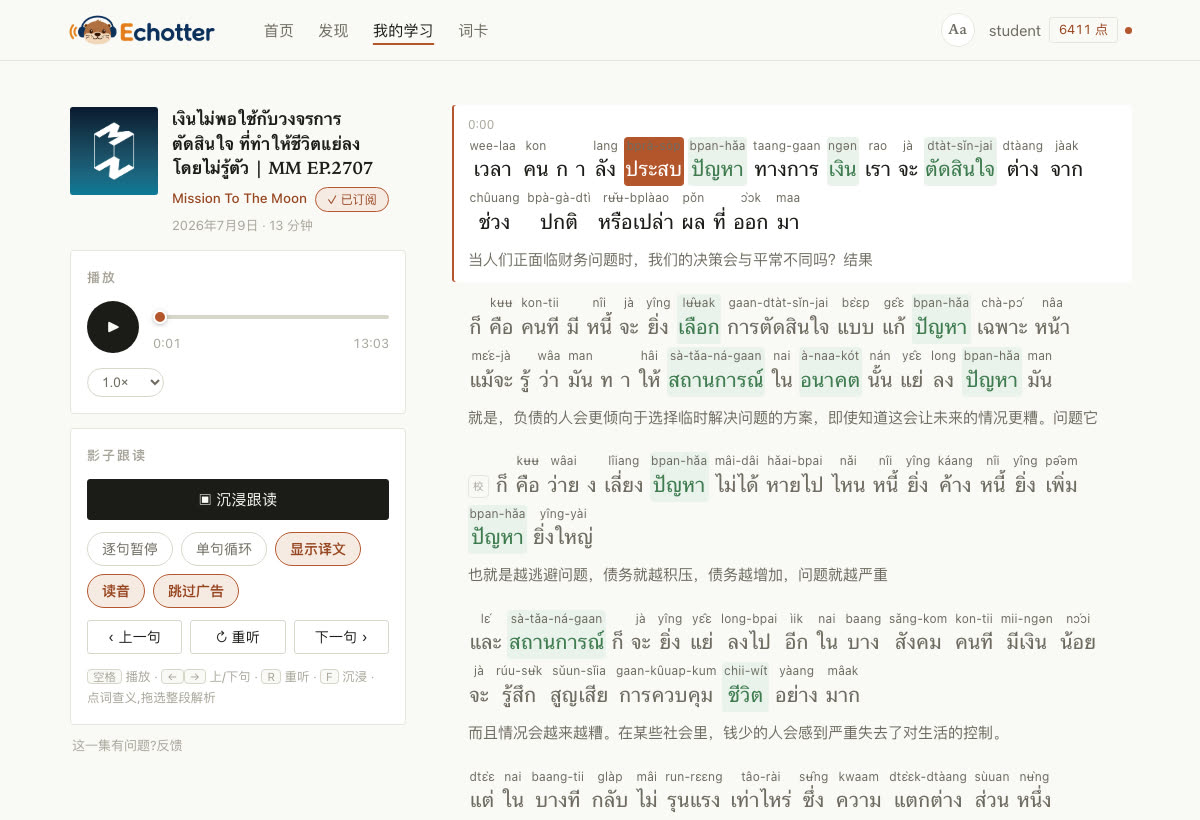Open Mission To The Moon channel link
The height and width of the screenshot is (820, 1200).
click(x=239, y=198)
